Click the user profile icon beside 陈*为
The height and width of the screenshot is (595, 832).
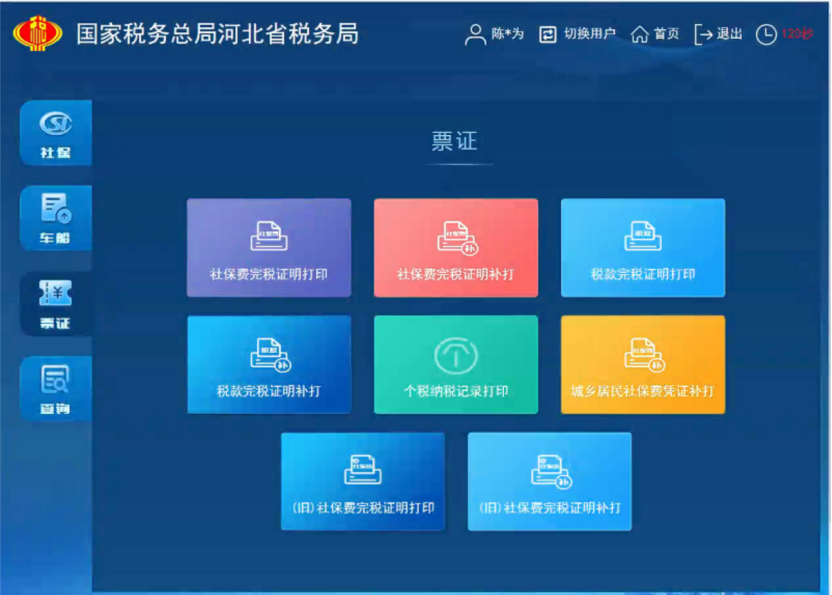pos(475,34)
